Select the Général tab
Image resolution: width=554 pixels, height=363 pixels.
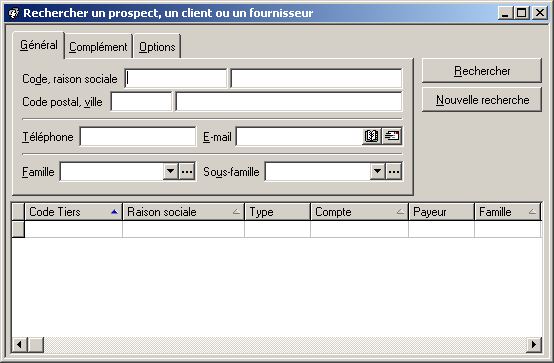(39, 45)
